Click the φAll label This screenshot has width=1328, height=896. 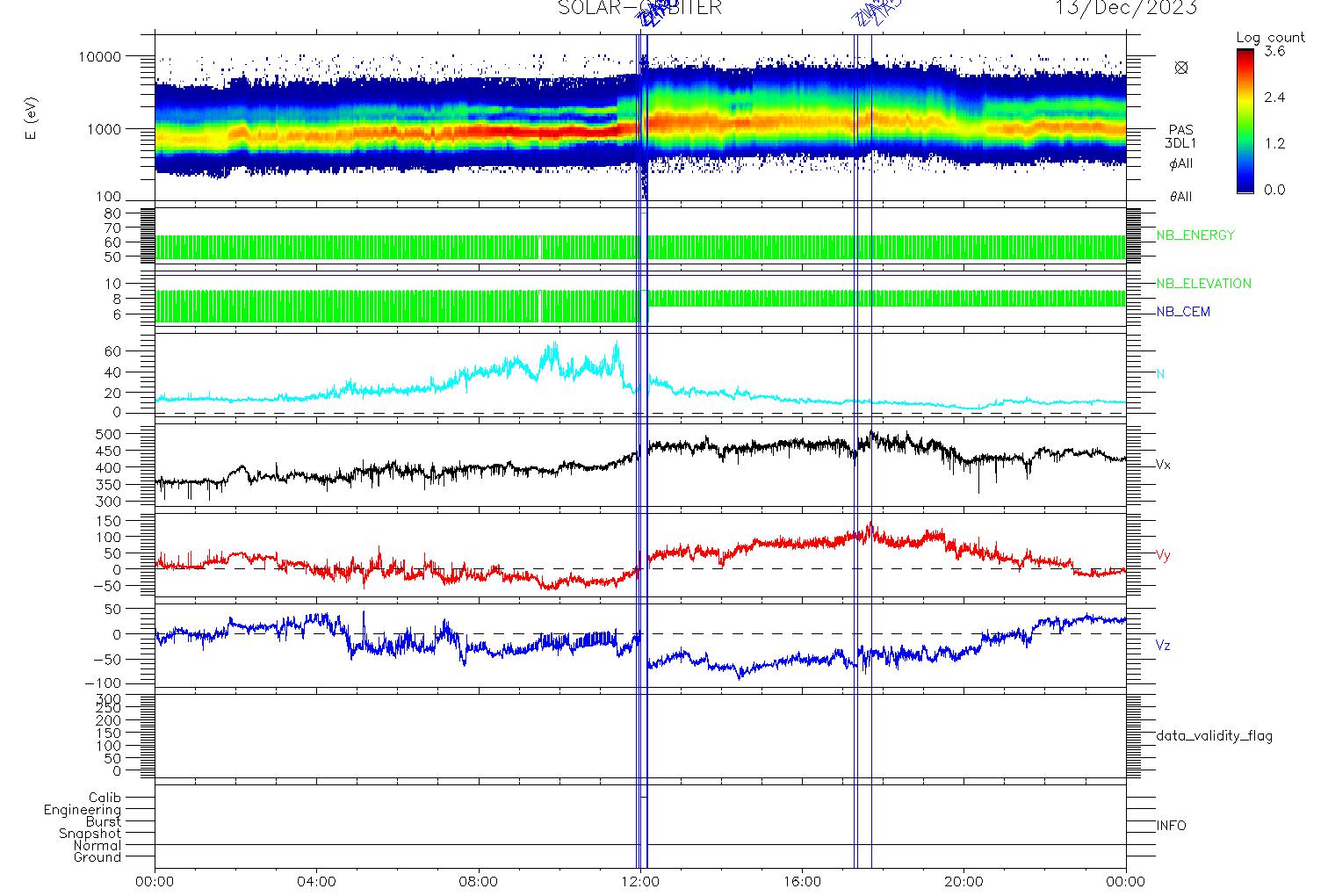click(1180, 163)
